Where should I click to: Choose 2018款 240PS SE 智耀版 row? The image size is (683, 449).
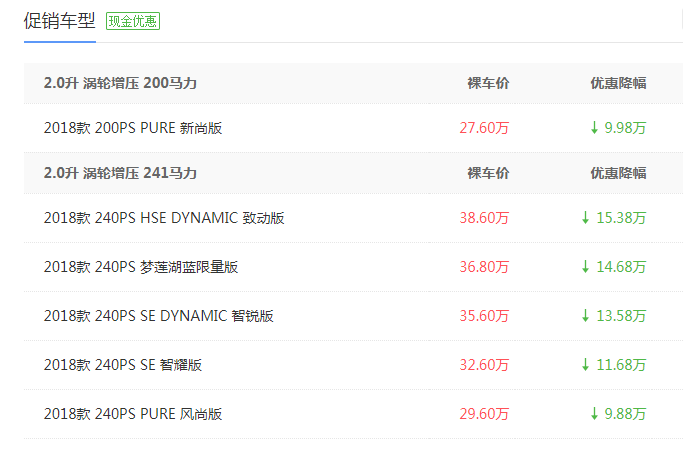[x=123, y=365]
